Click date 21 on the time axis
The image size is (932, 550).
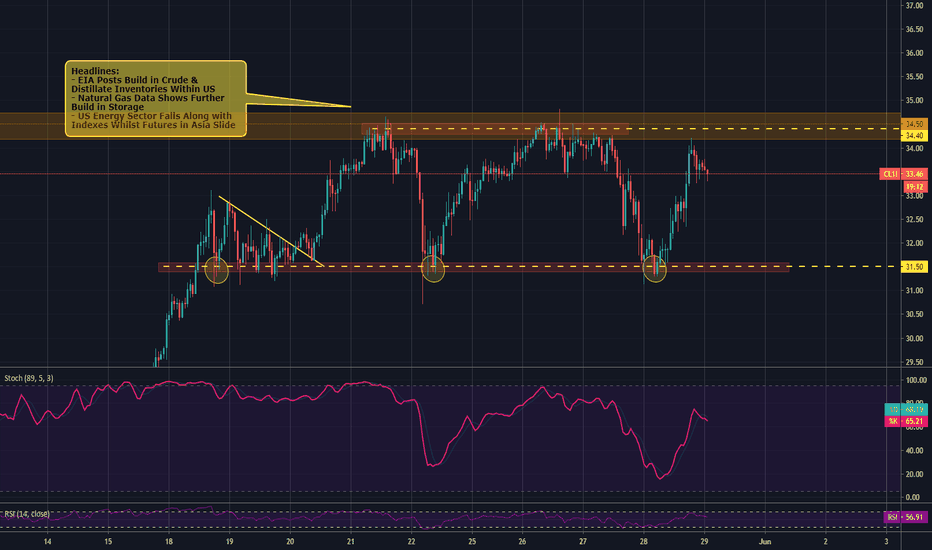coord(351,542)
